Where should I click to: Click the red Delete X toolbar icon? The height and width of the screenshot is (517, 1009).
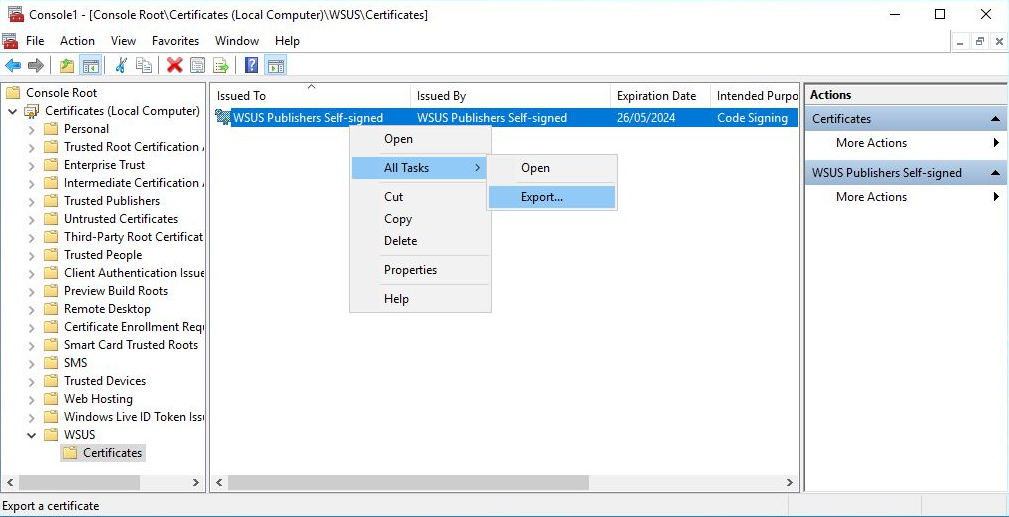[x=174, y=65]
